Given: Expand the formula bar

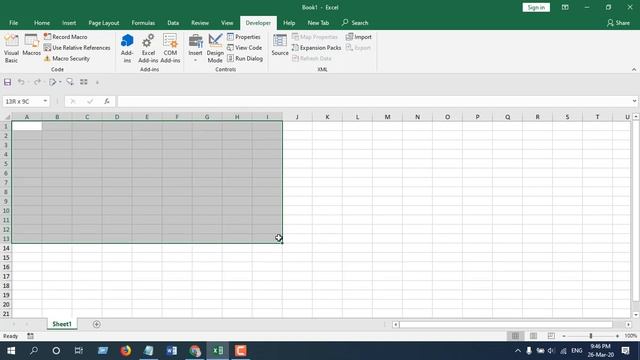Looking at the screenshot, I should pos(634,101).
